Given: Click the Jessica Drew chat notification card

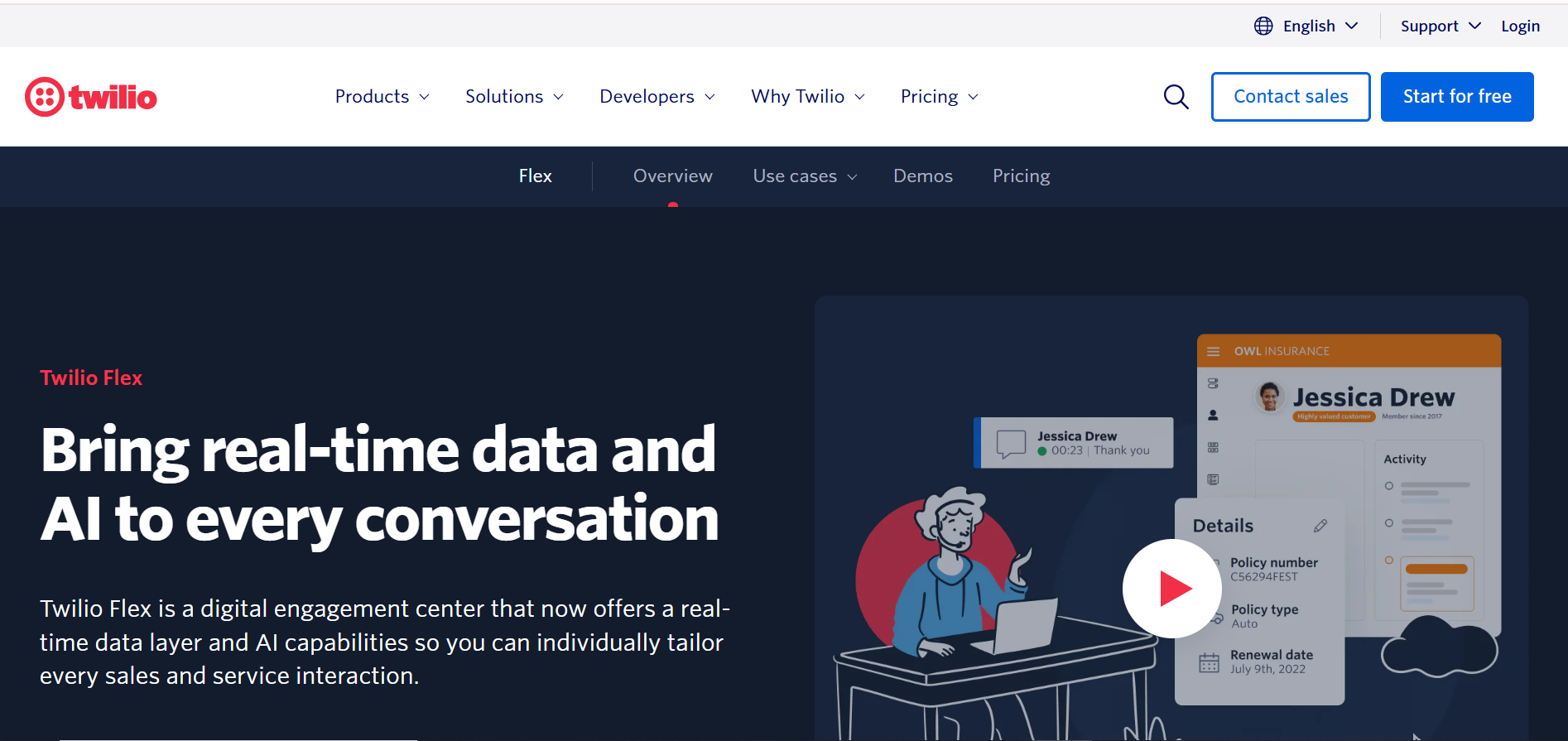Looking at the screenshot, I should tap(1074, 443).
